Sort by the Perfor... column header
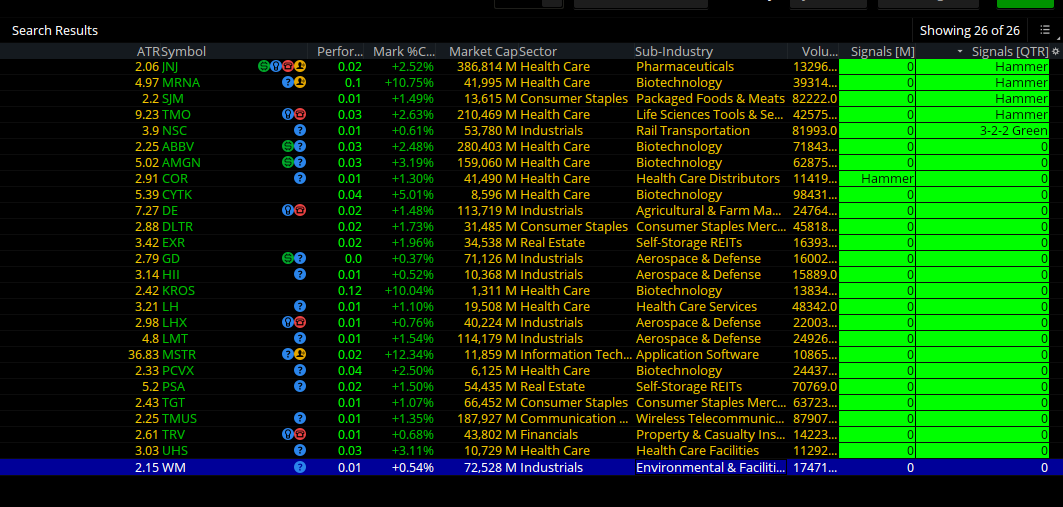Image resolution: width=1063 pixels, height=507 pixels. click(x=340, y=52)
